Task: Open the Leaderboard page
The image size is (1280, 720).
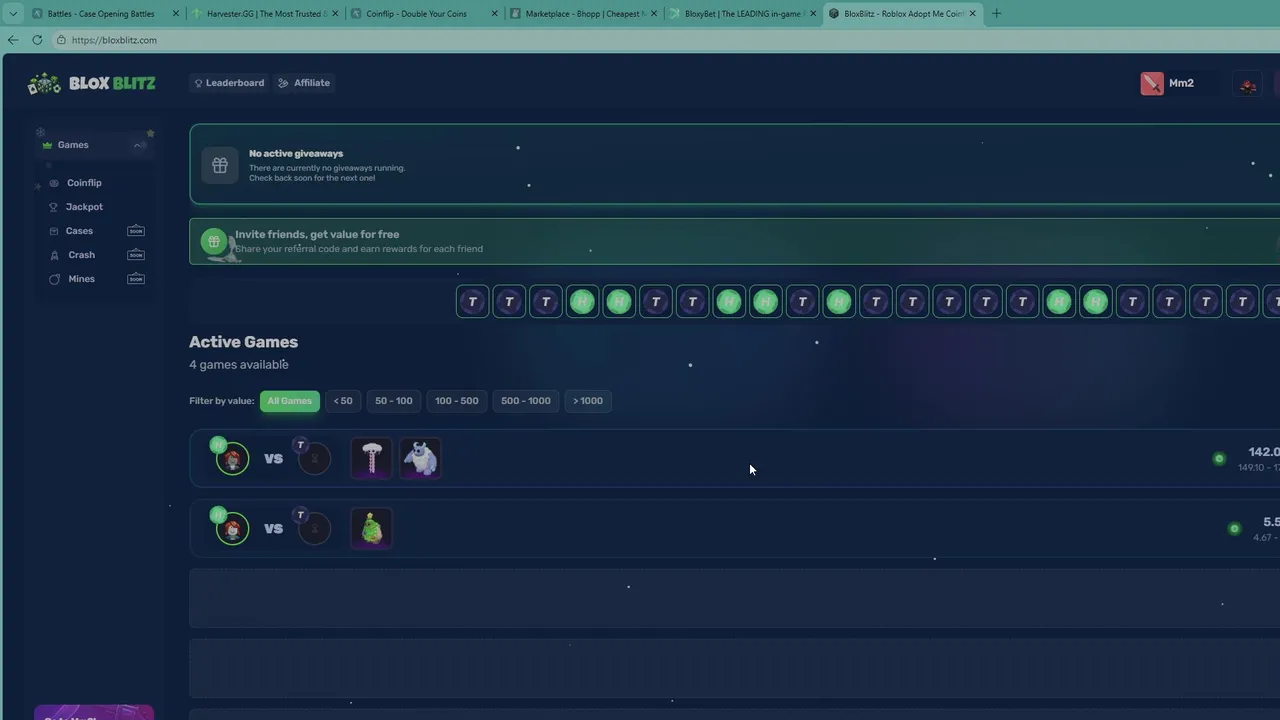Action: coord(229,83)
